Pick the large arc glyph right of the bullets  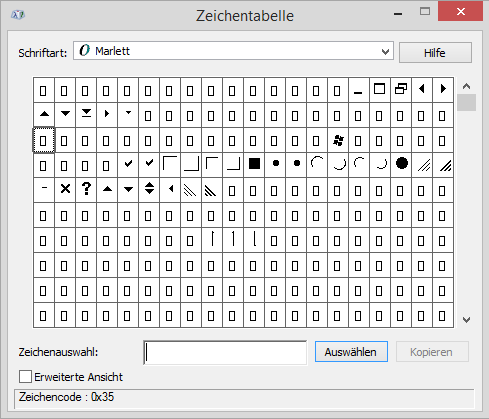coord(316,166)
